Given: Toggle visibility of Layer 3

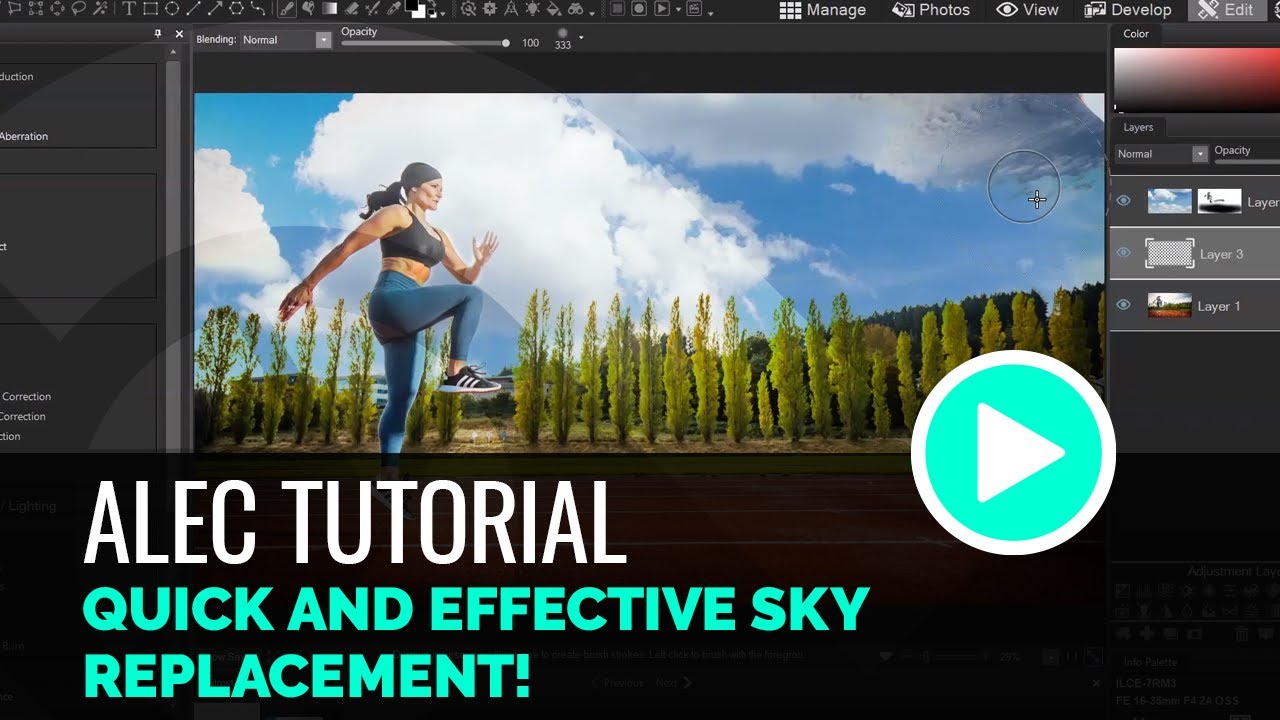Looking at the screenshot, I should pyautogui.click(x=1123, y=253).
